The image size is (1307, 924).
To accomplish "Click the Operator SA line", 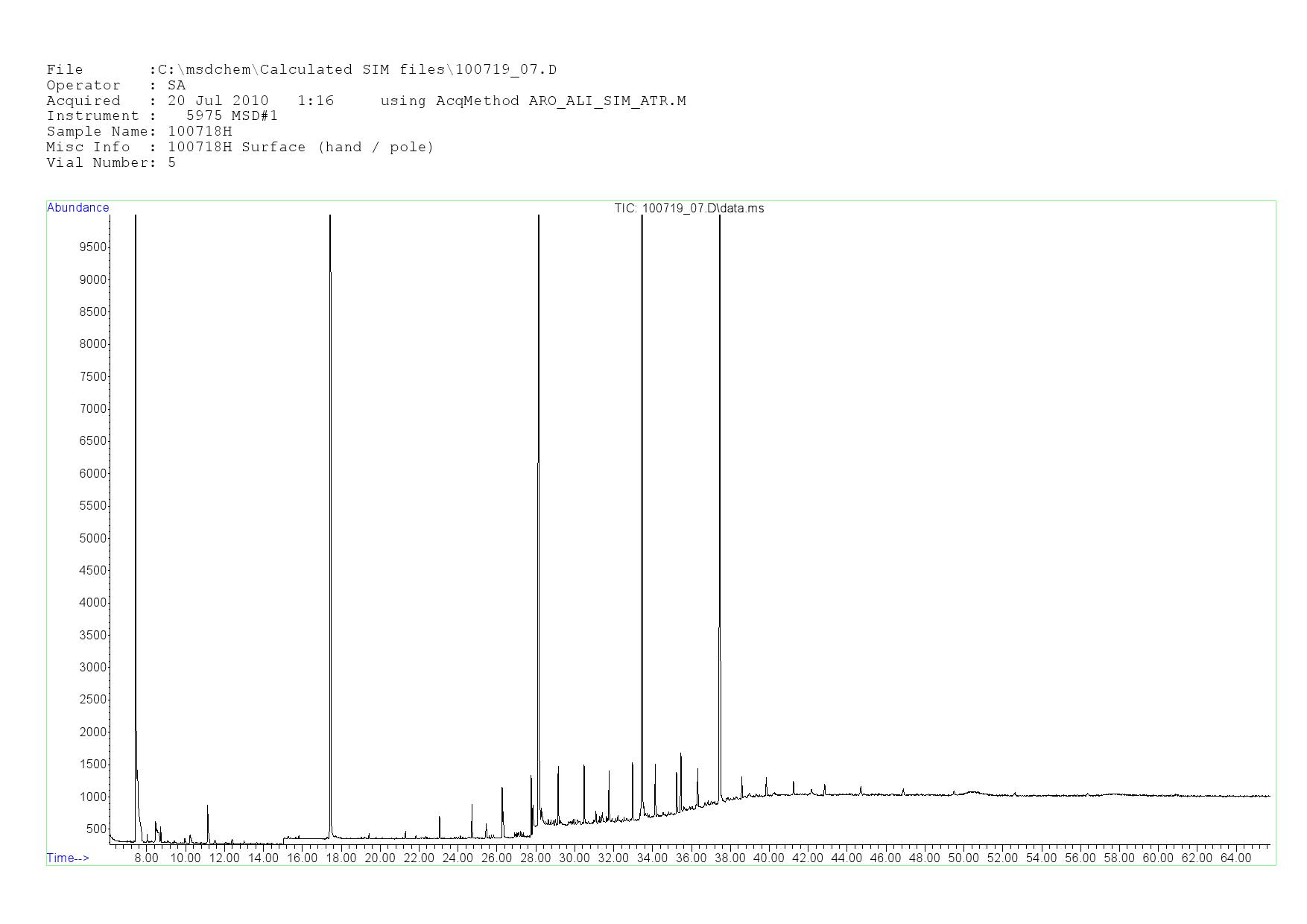I will pos(115,86).
